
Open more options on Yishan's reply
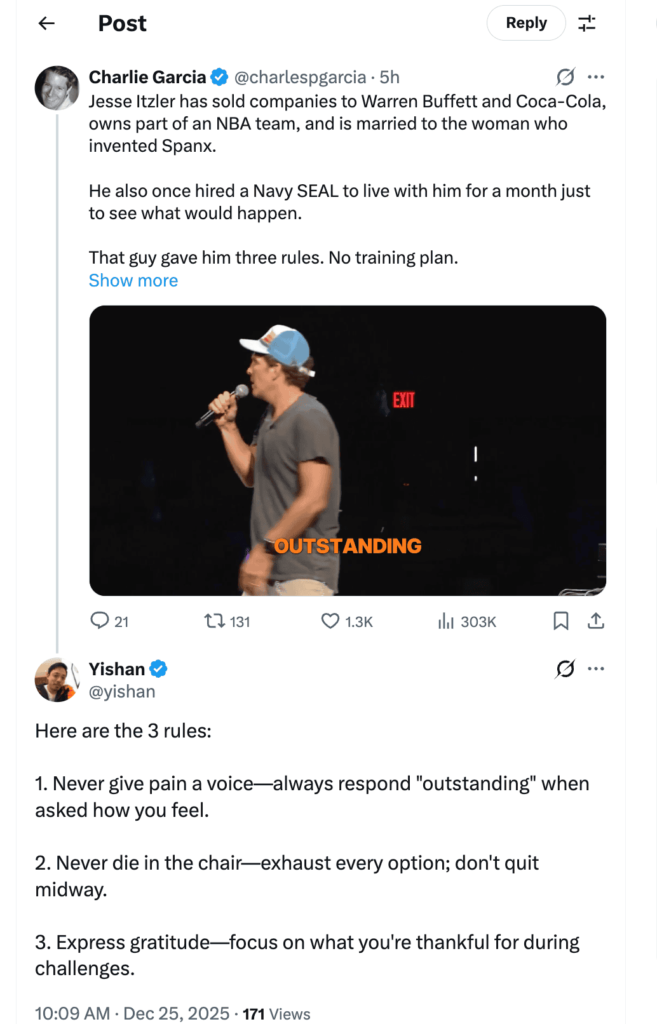596,669
